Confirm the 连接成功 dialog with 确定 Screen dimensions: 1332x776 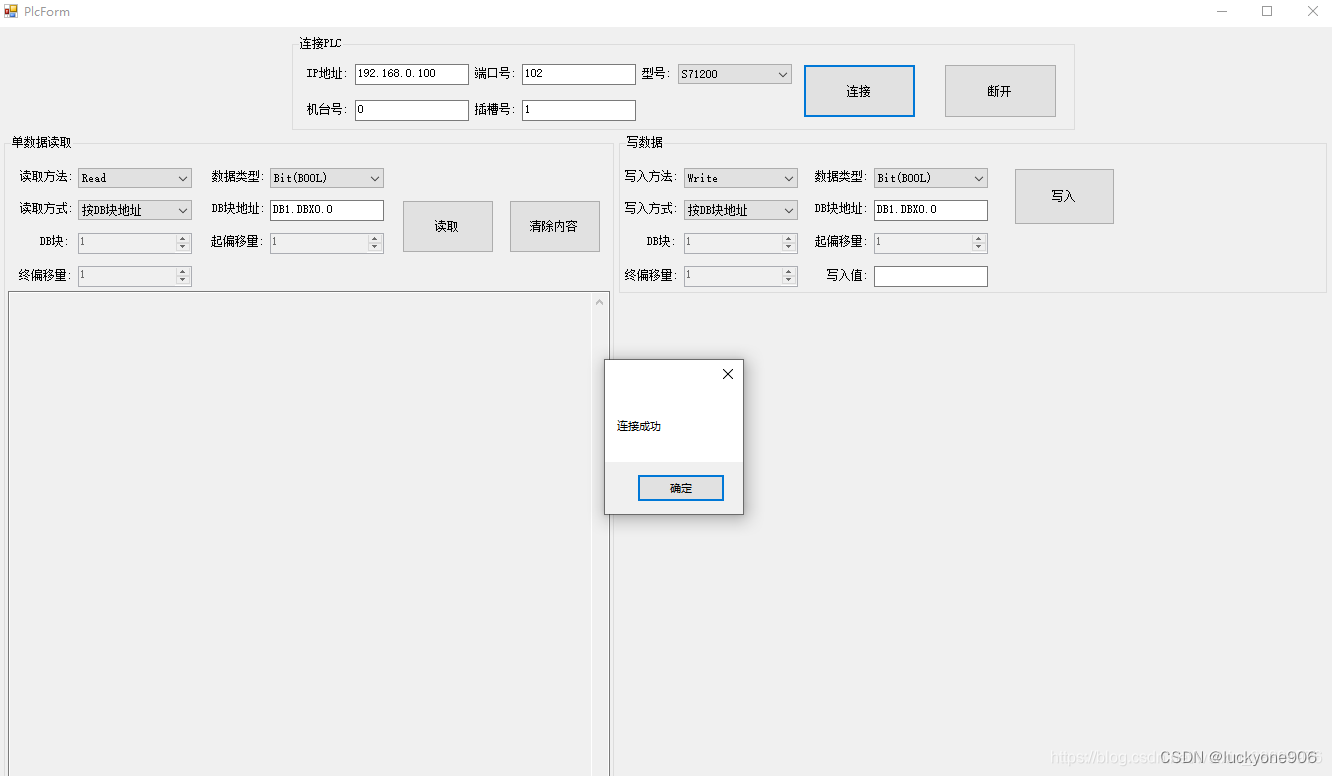tap(680, 487)
